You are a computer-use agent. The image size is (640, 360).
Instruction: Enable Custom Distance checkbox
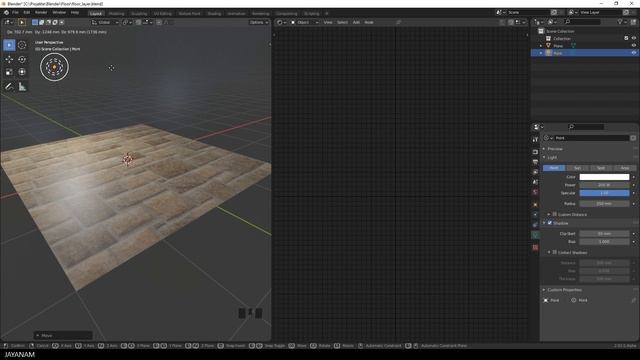tap(555, 214)
